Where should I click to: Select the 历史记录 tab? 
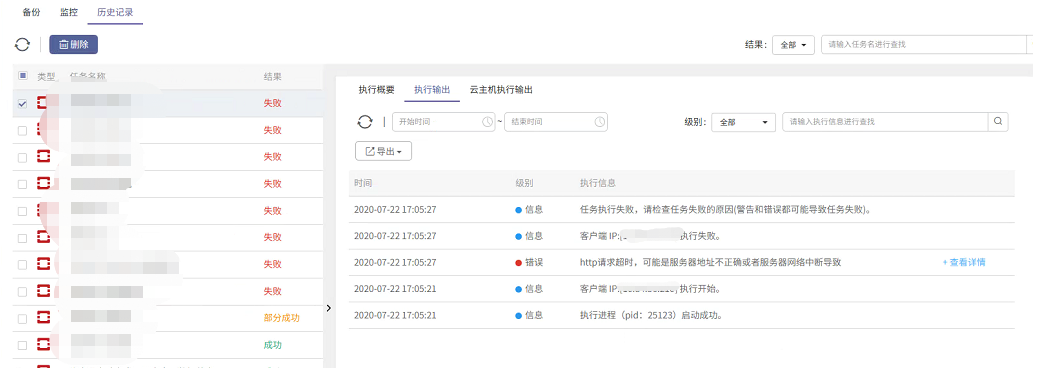[x=115, y=12]
